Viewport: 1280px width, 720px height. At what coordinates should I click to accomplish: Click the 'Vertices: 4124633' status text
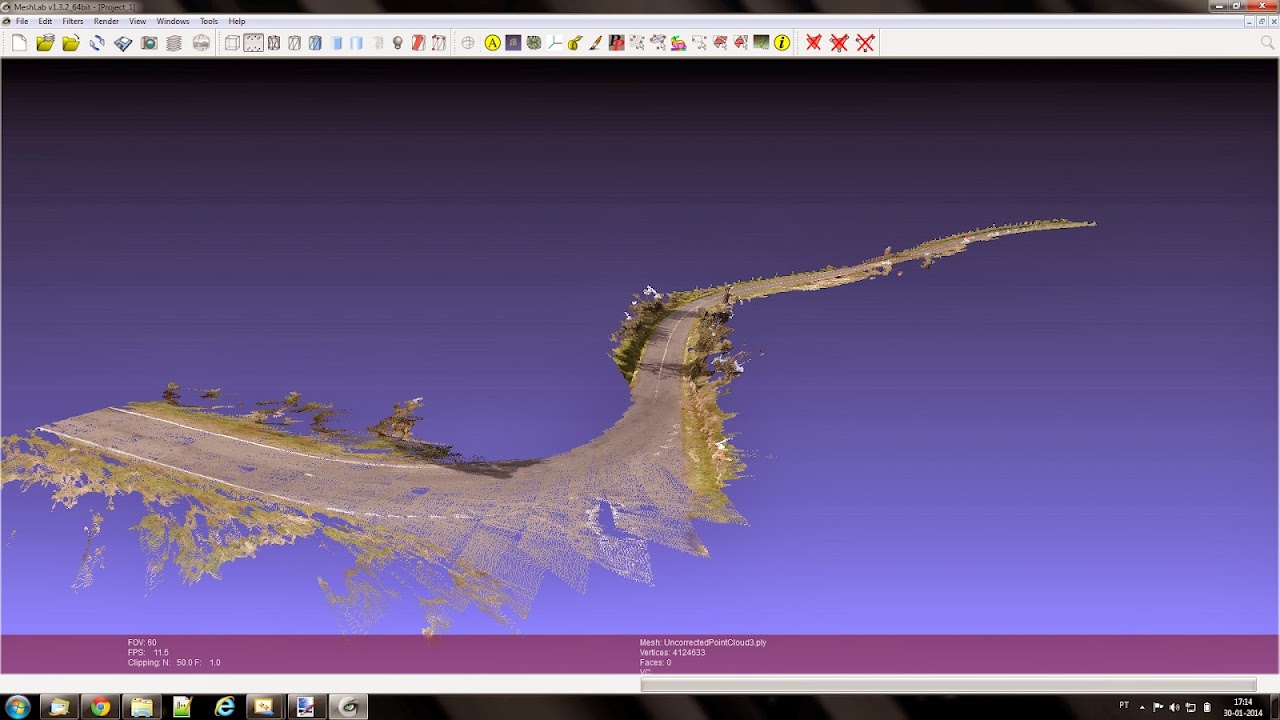672,652
